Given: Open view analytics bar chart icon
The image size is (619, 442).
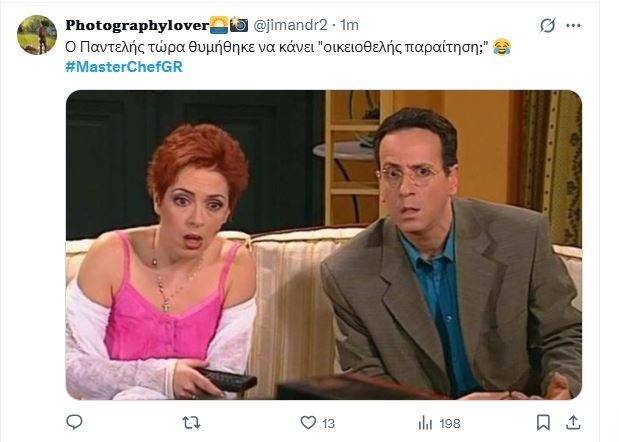Looking at the screenshot, I should click(x=425, y=423).
